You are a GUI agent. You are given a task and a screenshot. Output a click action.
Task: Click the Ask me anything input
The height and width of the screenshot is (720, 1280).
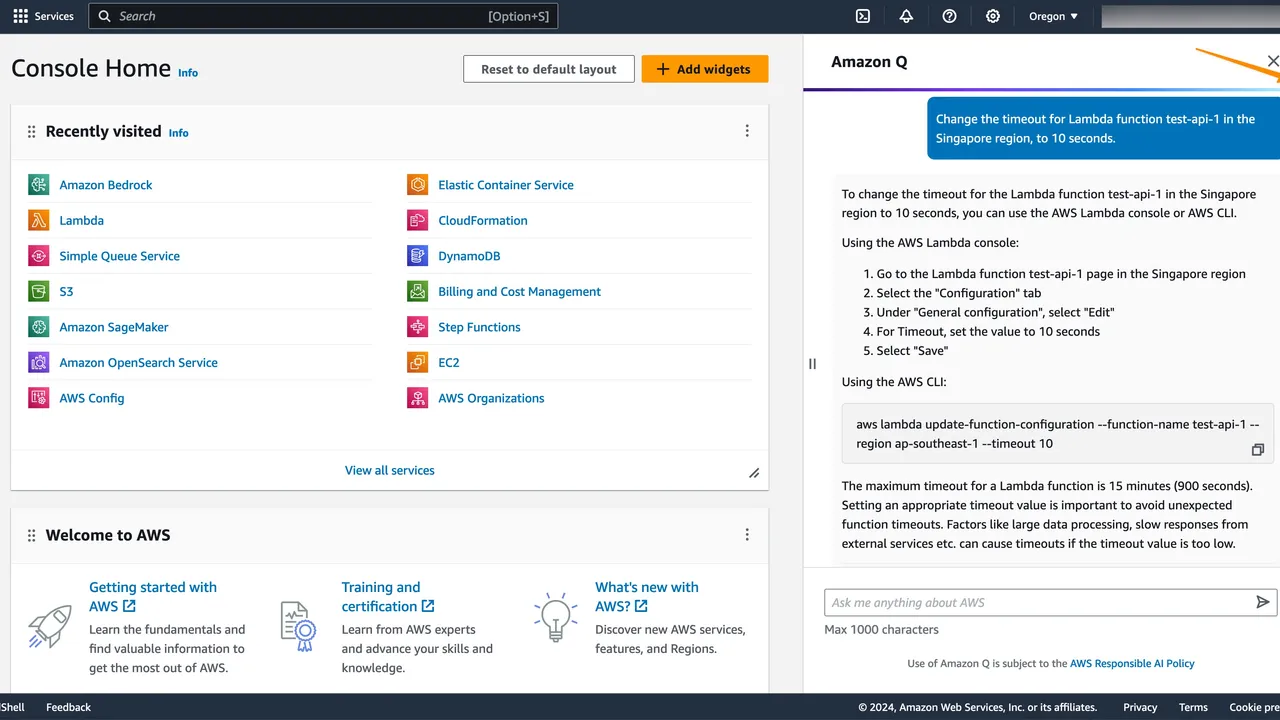coord(1038,602)
